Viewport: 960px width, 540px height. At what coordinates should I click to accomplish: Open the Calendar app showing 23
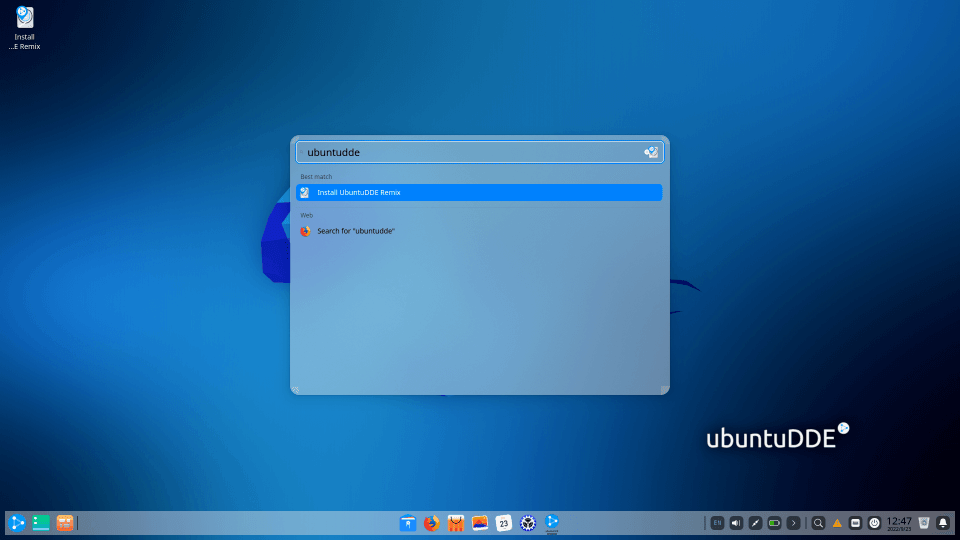coord(504,522)
